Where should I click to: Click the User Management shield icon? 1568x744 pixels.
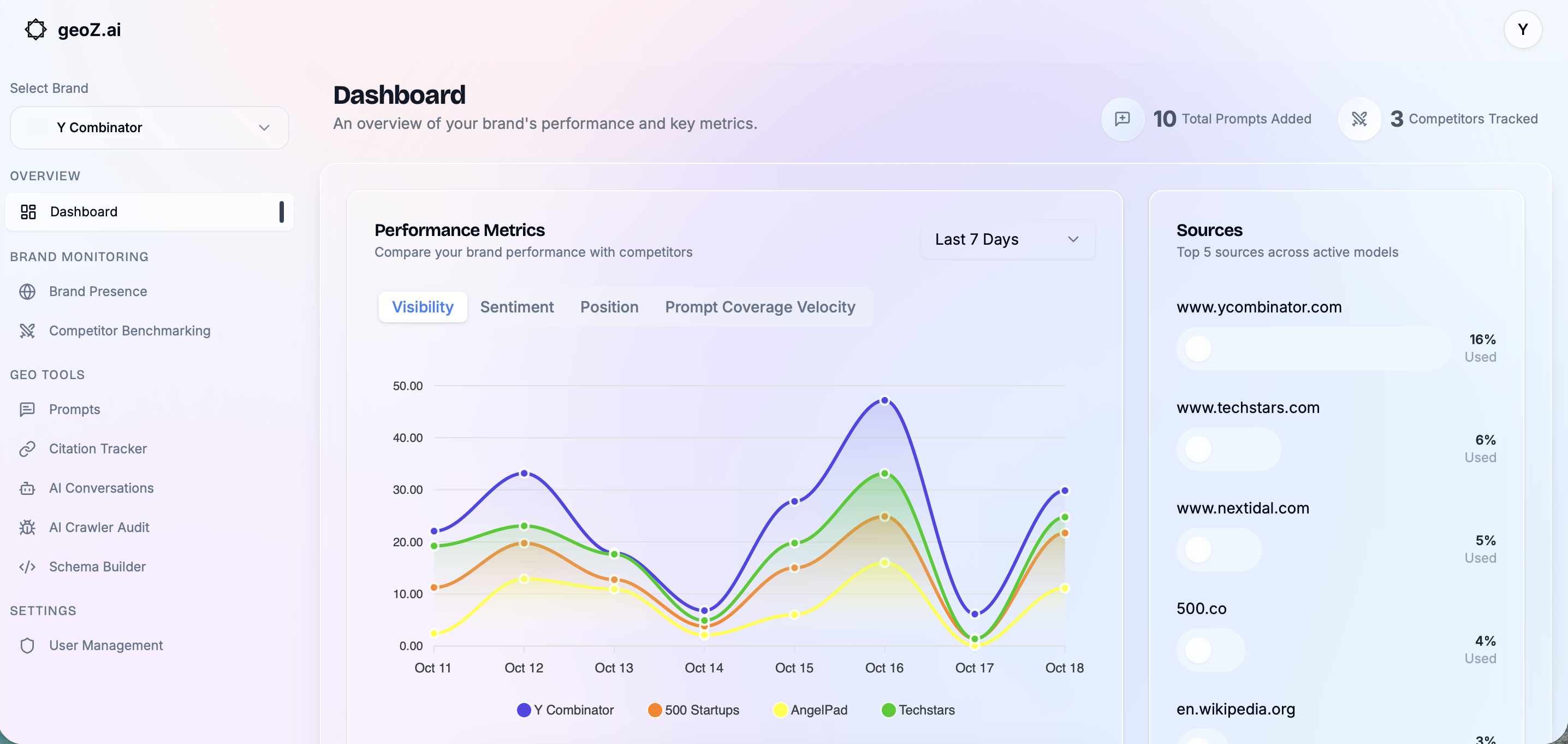point(27,645)
